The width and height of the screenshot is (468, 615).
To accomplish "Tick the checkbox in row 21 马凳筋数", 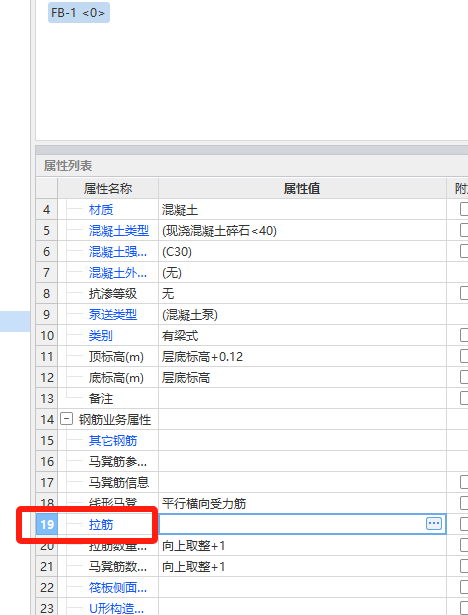I will pyautogui.click(x=464, y=566).
